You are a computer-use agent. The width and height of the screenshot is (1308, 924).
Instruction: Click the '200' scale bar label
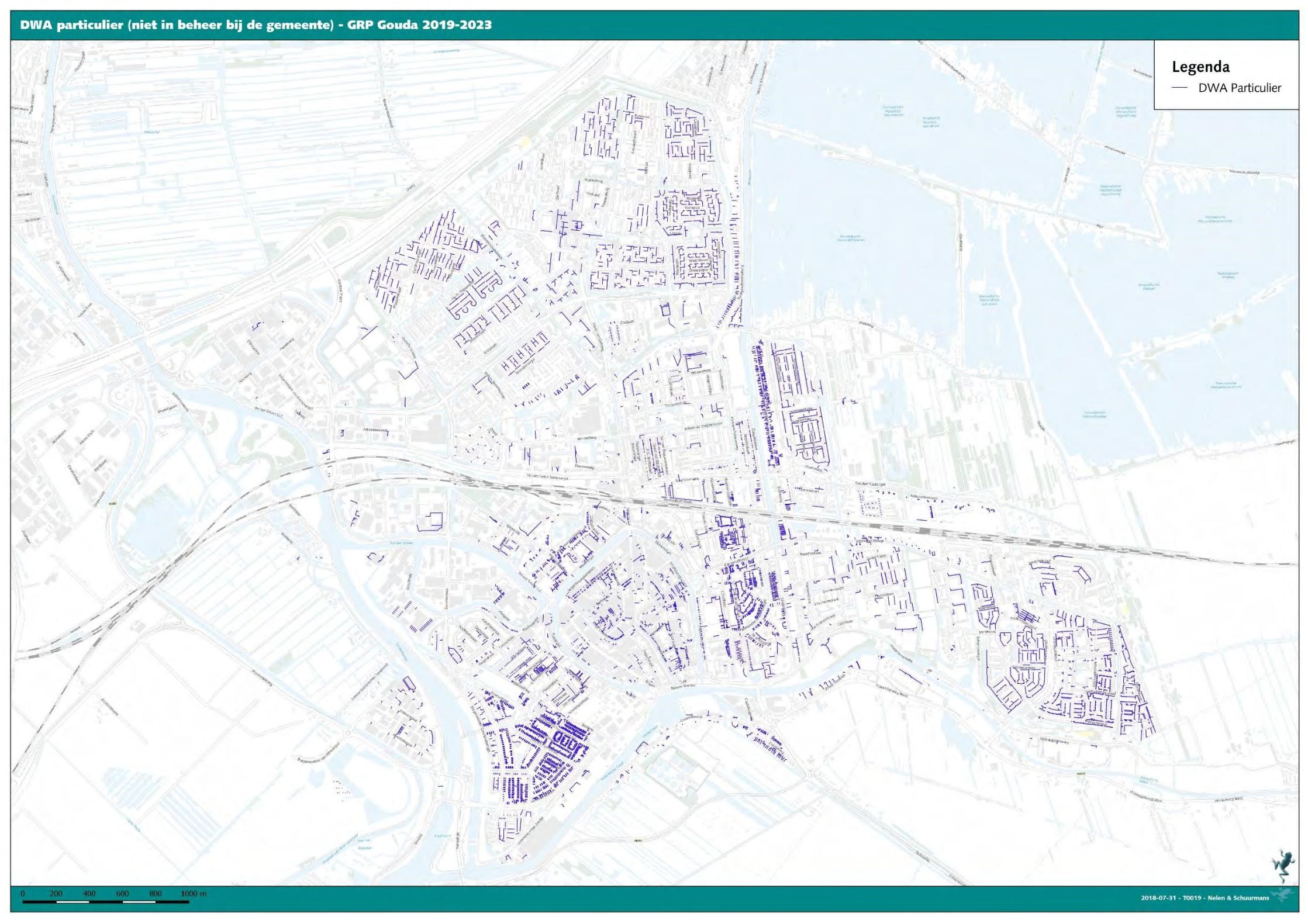point(56,894)
